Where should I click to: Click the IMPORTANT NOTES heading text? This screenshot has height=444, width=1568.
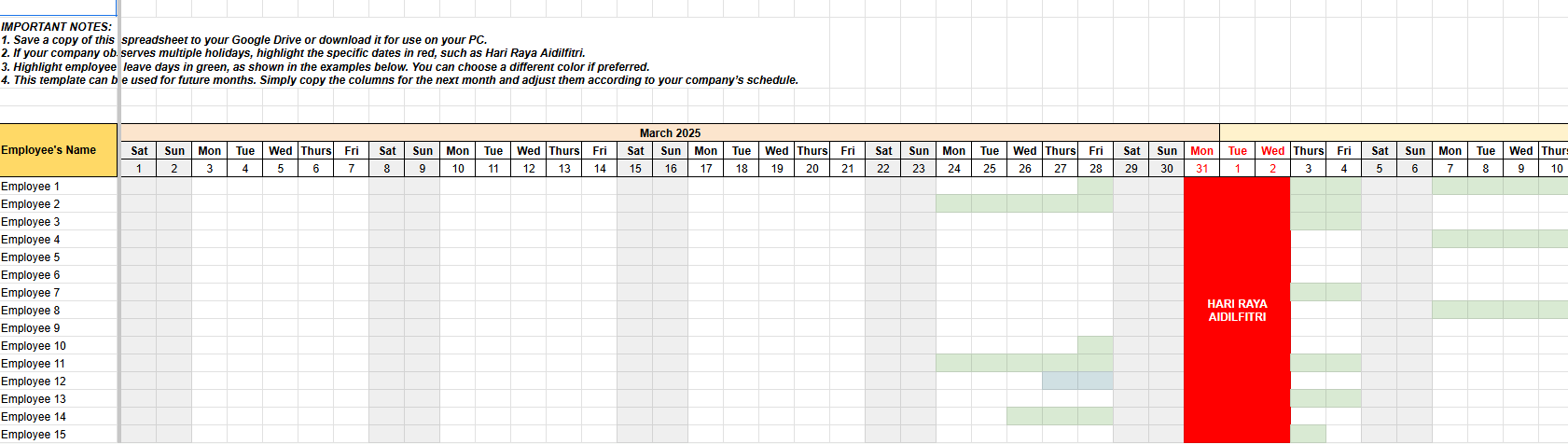[57, 27]
